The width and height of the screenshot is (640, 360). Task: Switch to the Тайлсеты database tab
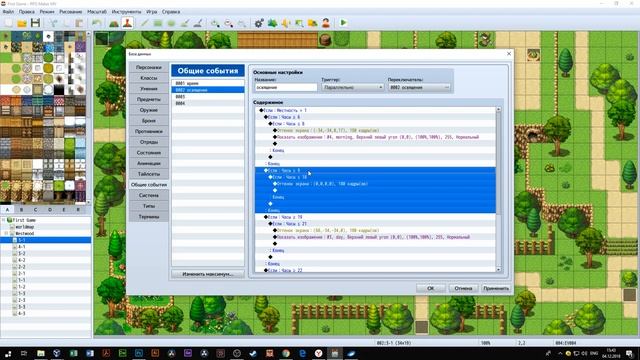pos(149,174)
